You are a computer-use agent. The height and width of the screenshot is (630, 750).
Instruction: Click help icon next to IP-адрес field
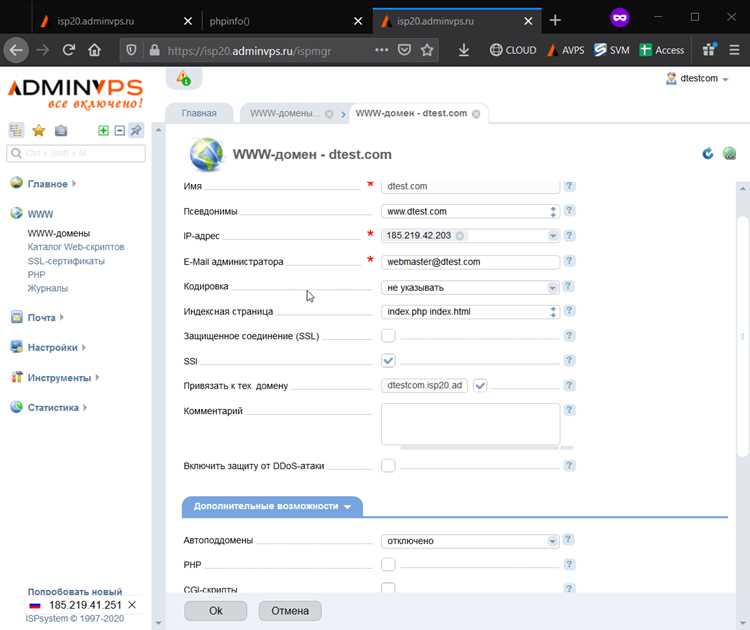coord(569,235)
